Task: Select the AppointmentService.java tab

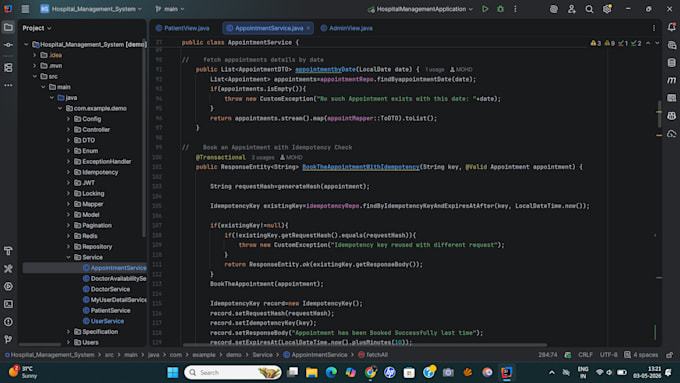Action: tap(269, 28)
